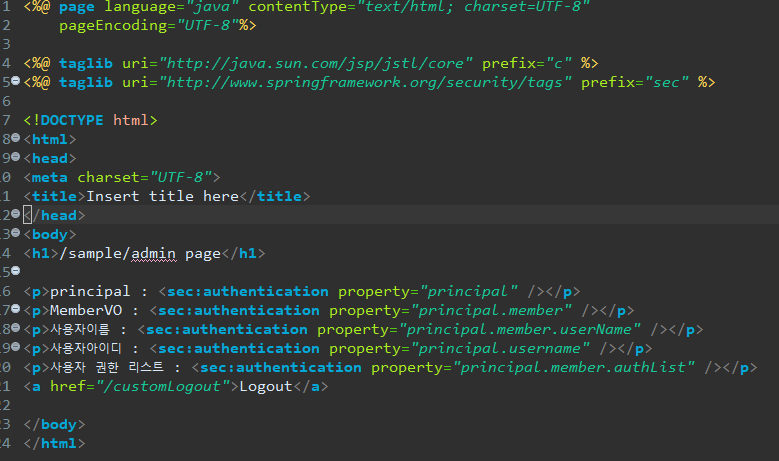779x461 pixels.
Task: Click the "사용자 권한 리스트" label text
Action: (x=107, y=368)
